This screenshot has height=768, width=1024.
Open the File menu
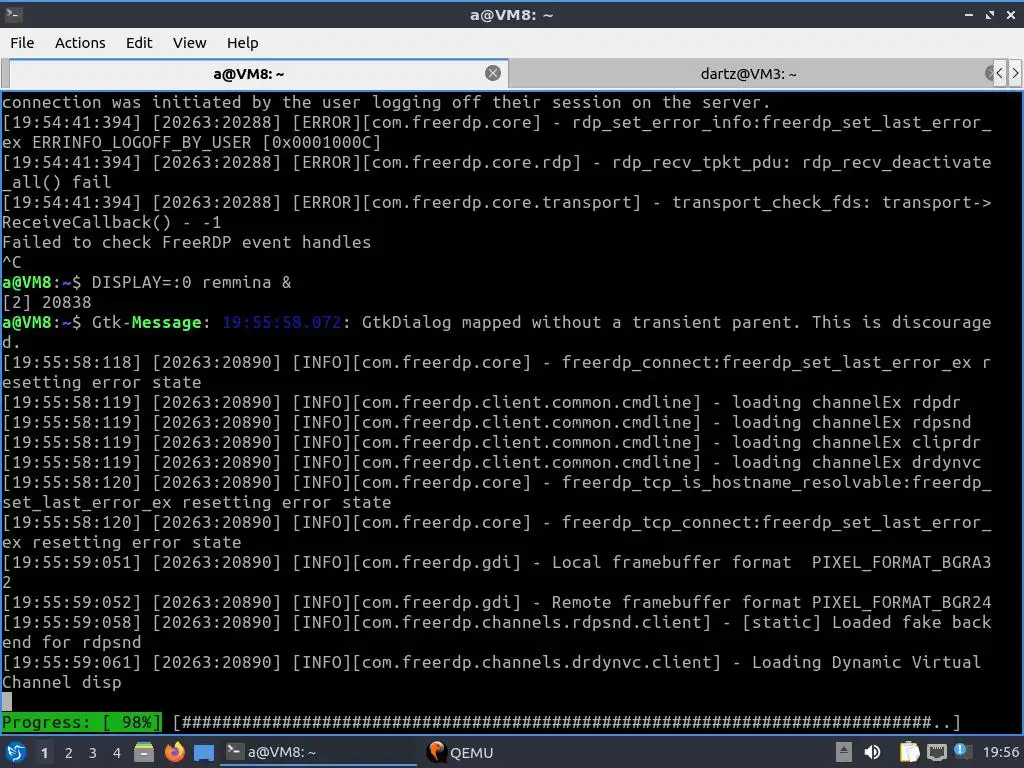point(22,43)
